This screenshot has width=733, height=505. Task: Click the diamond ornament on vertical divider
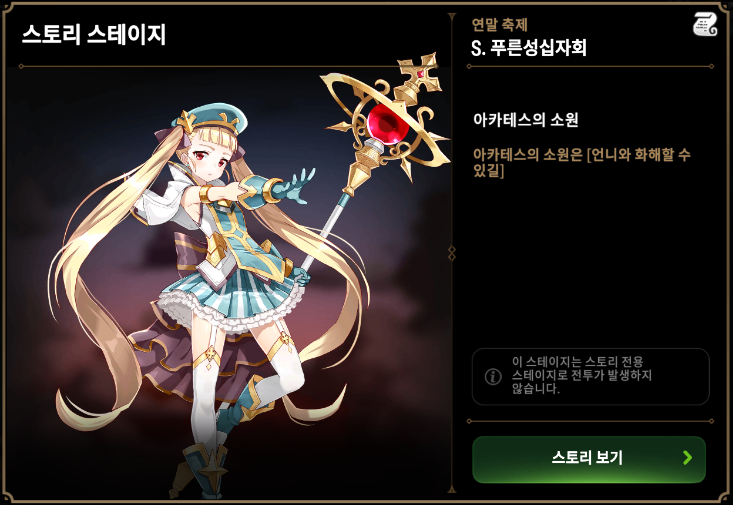452,253
